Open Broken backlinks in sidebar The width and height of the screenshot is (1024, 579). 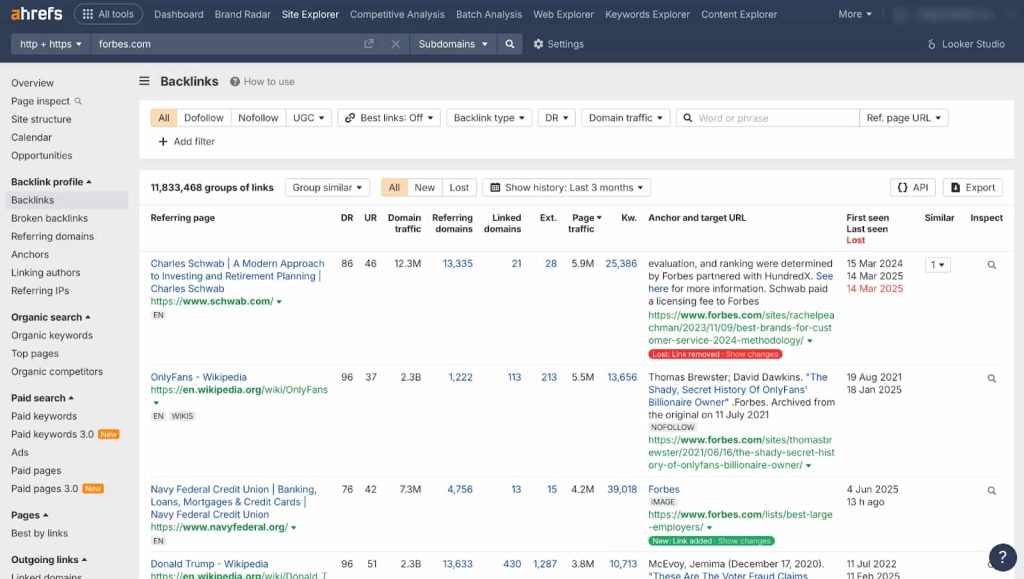coord(50,218)
